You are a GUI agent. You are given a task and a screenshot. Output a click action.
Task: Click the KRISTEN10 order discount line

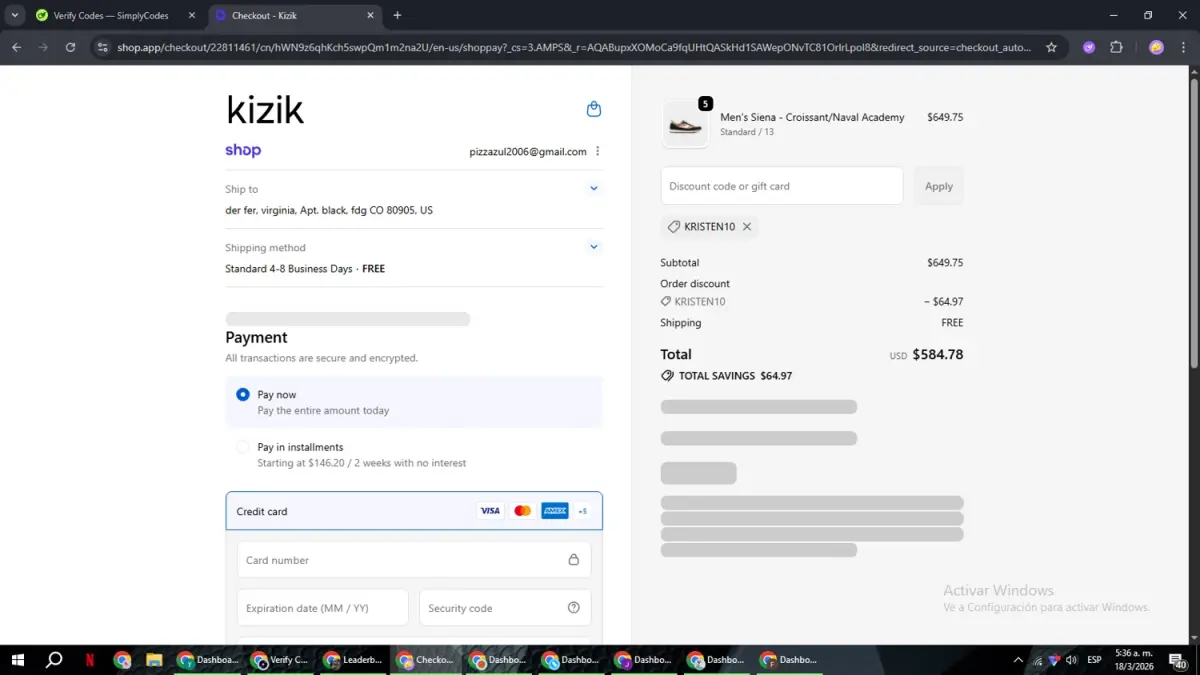[812, 302]
